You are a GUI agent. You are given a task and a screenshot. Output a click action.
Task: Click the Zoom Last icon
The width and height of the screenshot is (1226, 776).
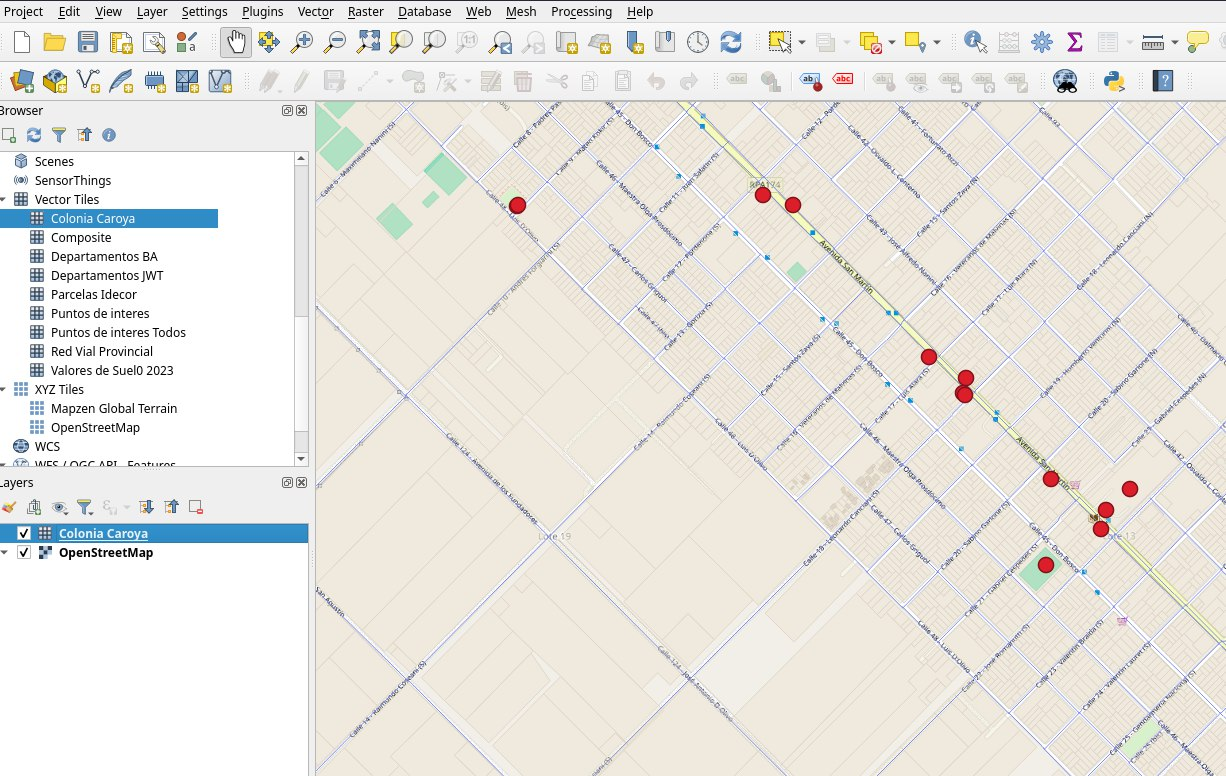click(500, 42)
